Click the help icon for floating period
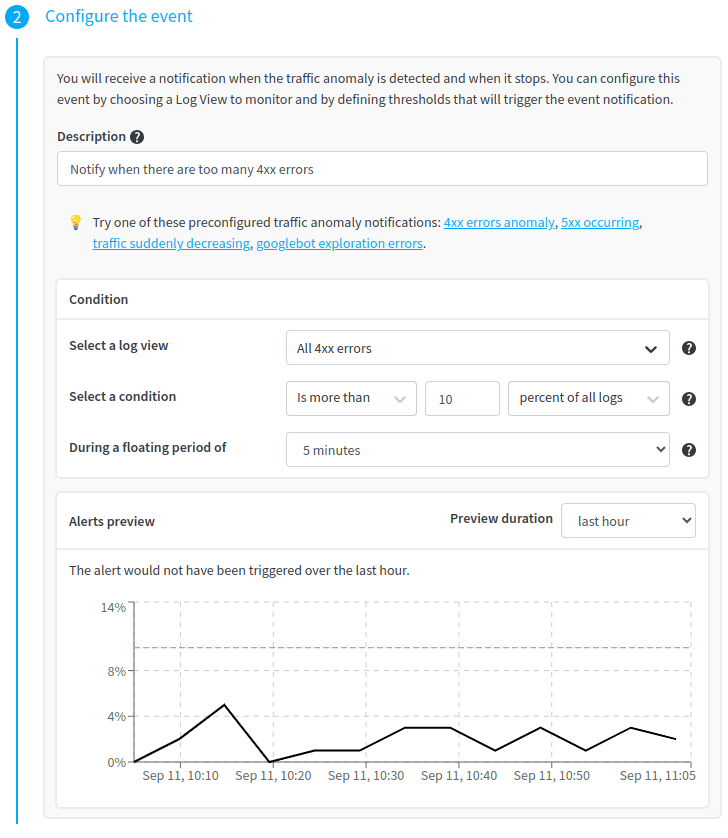Image resolution: width=728 pixels, height=838 pixels. pyautogui.click(x=688, y=450)
